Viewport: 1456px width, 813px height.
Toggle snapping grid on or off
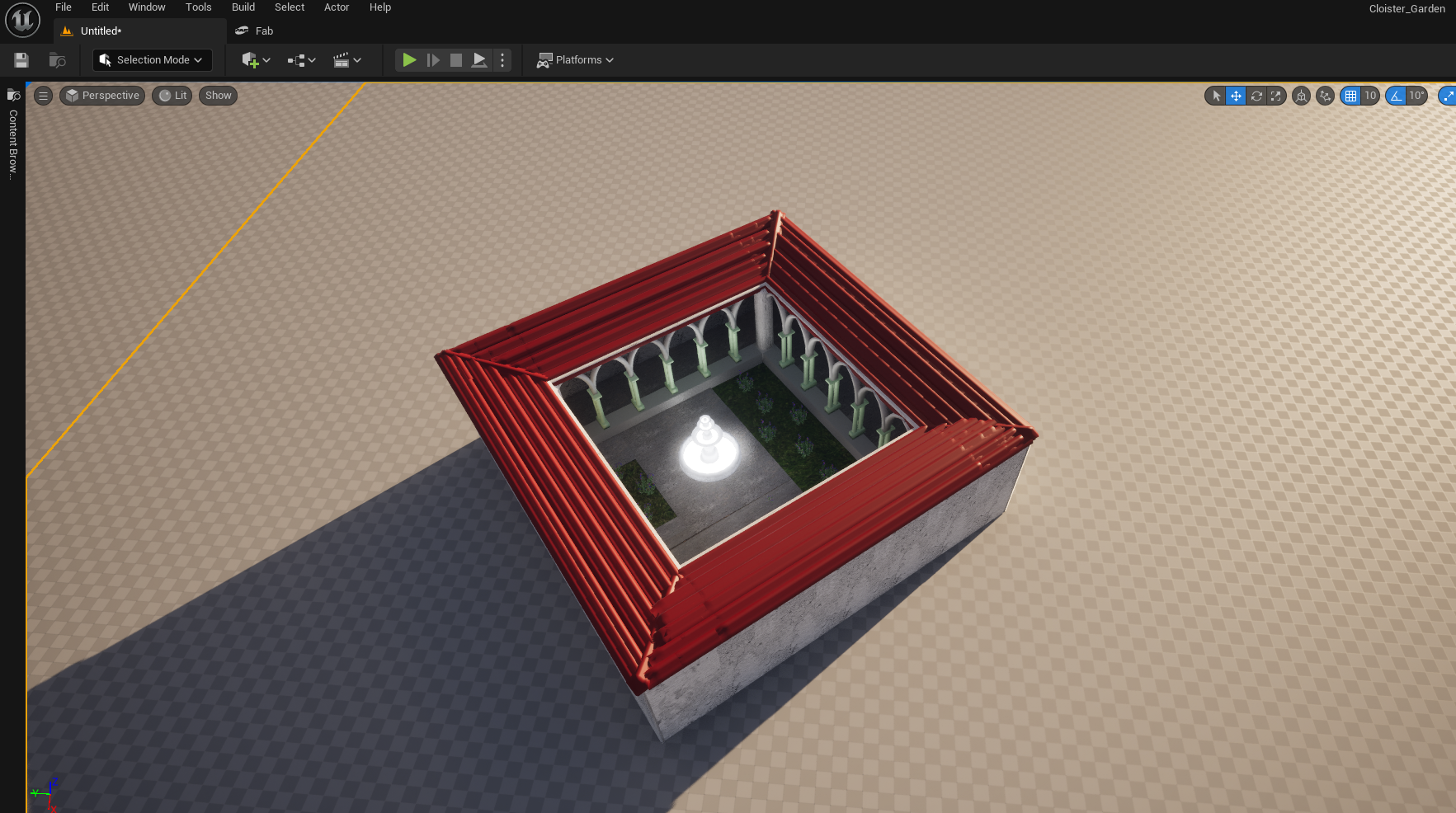click(1350, 96)
